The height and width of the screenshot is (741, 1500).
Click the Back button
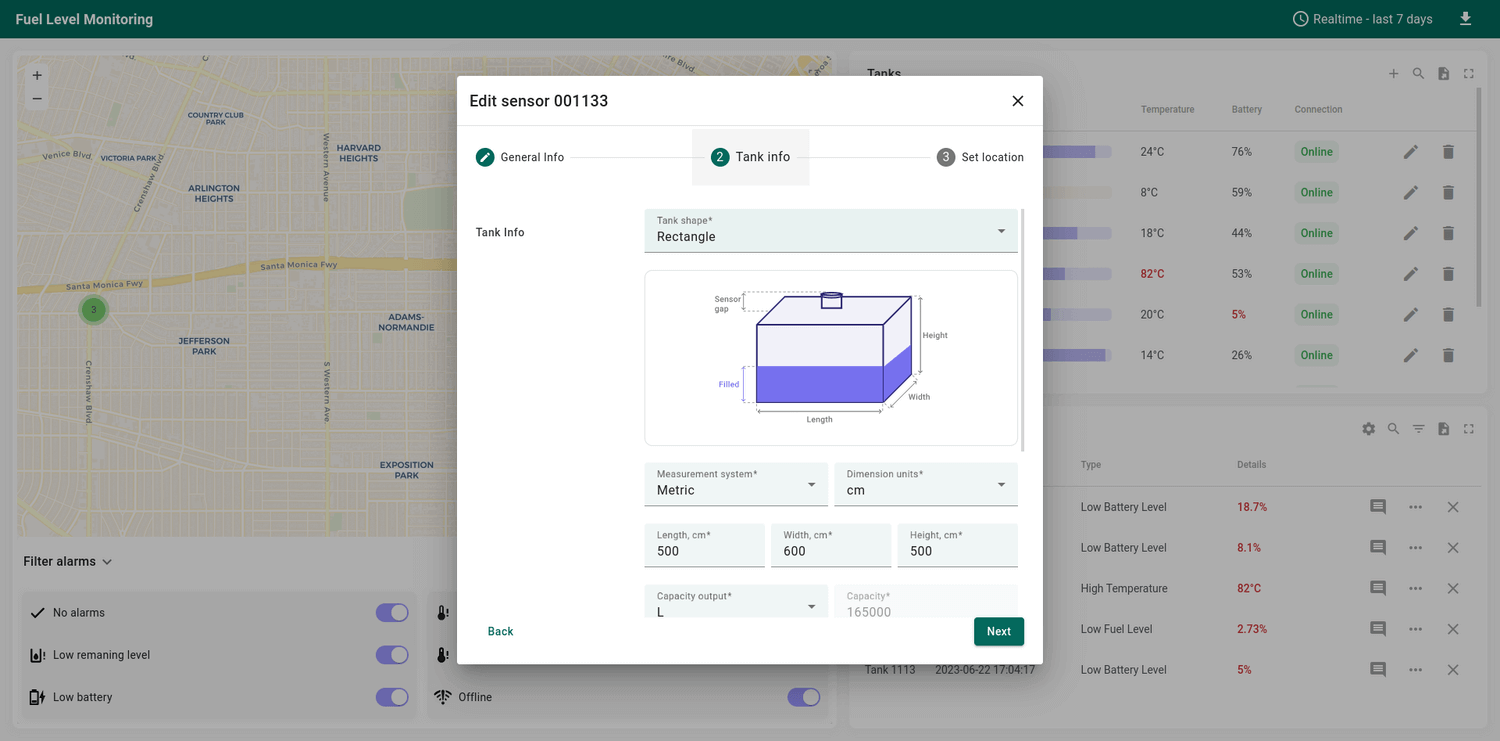pyautogui.click(x=500, y=631)
